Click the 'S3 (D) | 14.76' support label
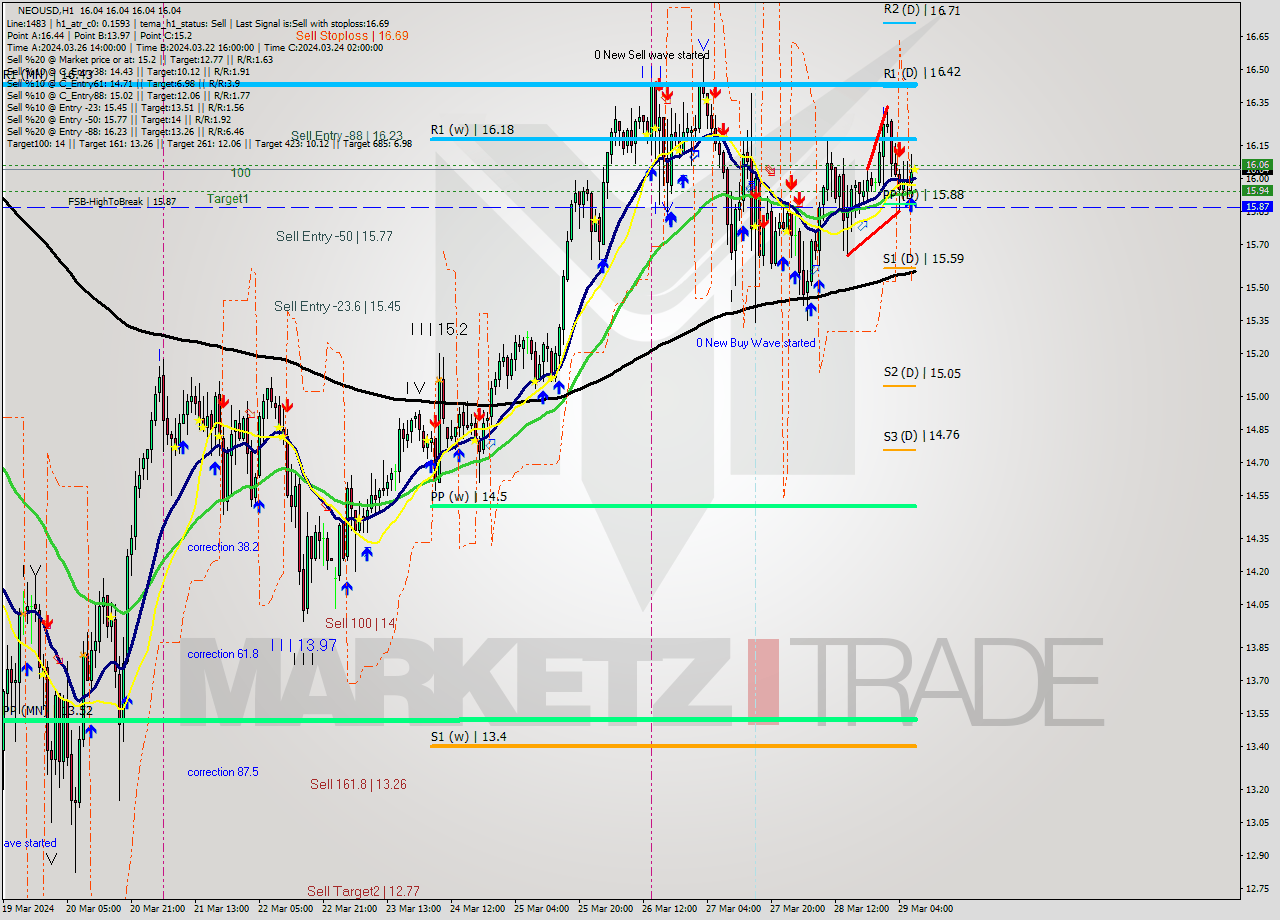Image resolution: width=1280 pixels, height=920 pixels. click(922, 436)
